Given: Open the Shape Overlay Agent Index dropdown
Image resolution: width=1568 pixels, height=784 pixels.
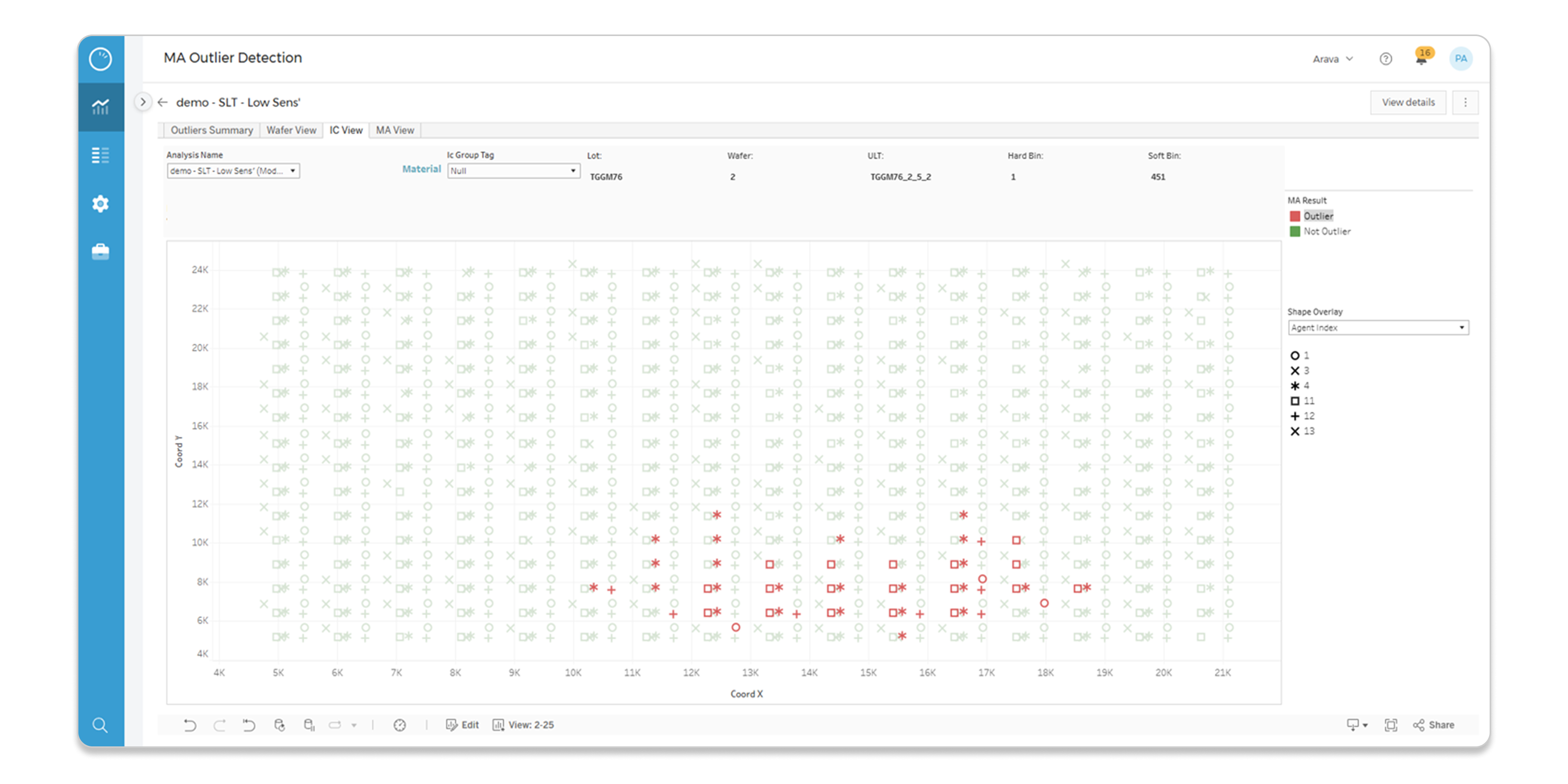Looking at the screenshot, I should point(1378,328).
